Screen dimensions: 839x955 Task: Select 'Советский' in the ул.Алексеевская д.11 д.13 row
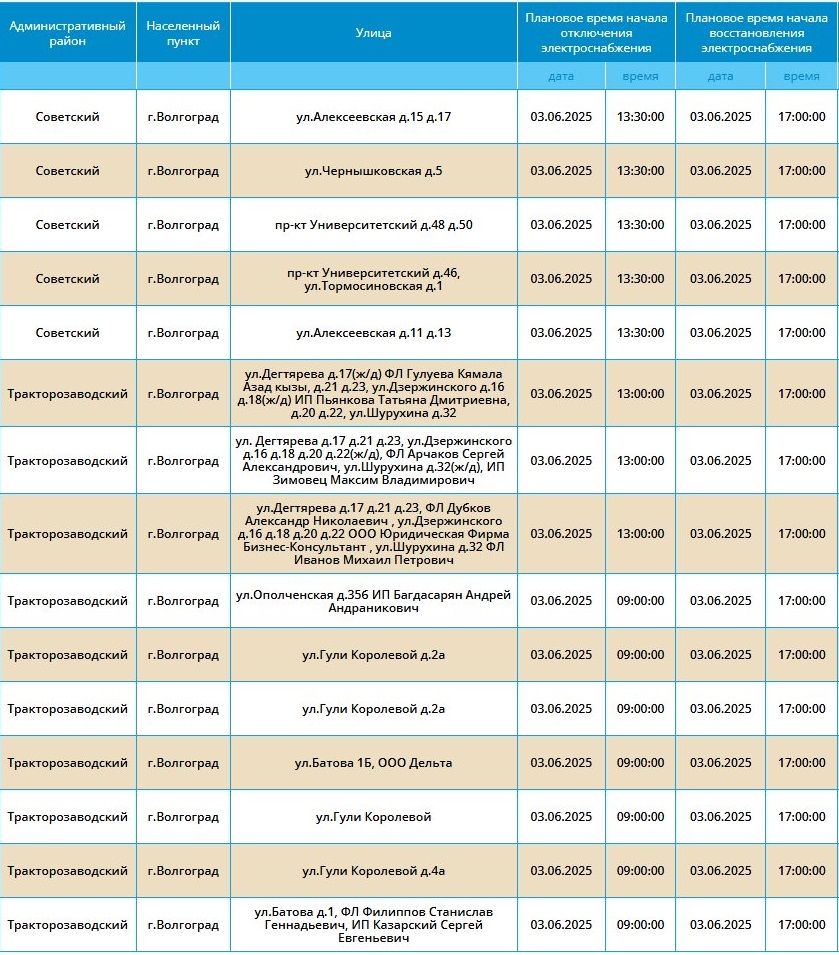[x=68, y=333]
